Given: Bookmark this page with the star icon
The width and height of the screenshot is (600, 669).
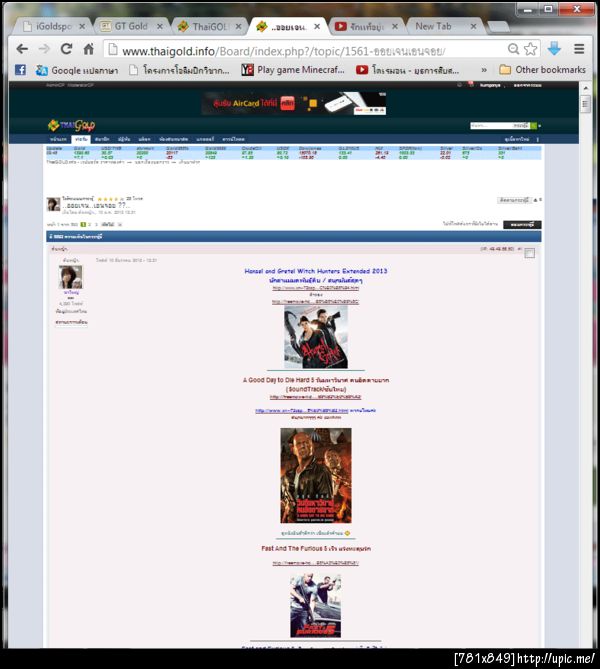Looking at the screenshot, I should tap(530, 49).
